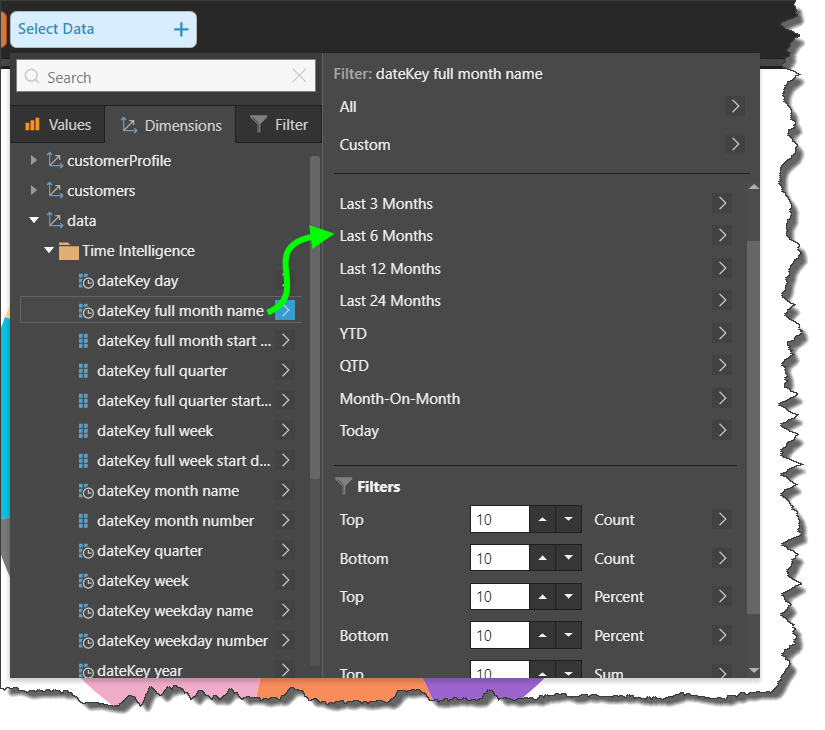825x730 pixels.
Task: Click the dateKey month name clock icon
Action: pos(86,491)
